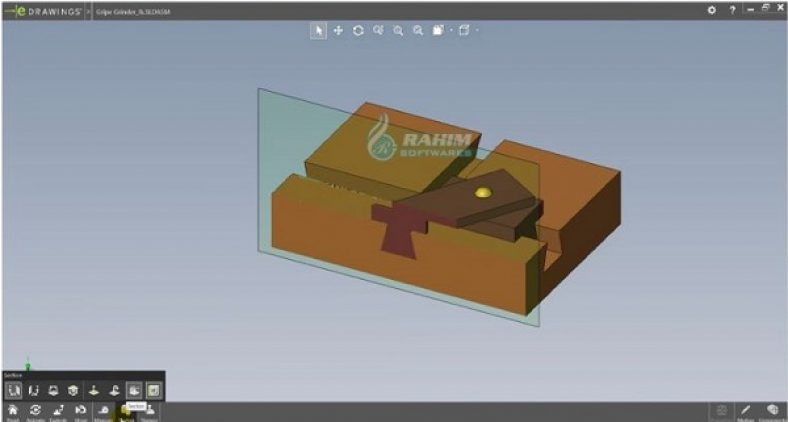Image resolution: width=788 pixels, height=422 pixels.
Task: Open Help using the question mark
Action: pyautogui.click(x=733, y=10)
